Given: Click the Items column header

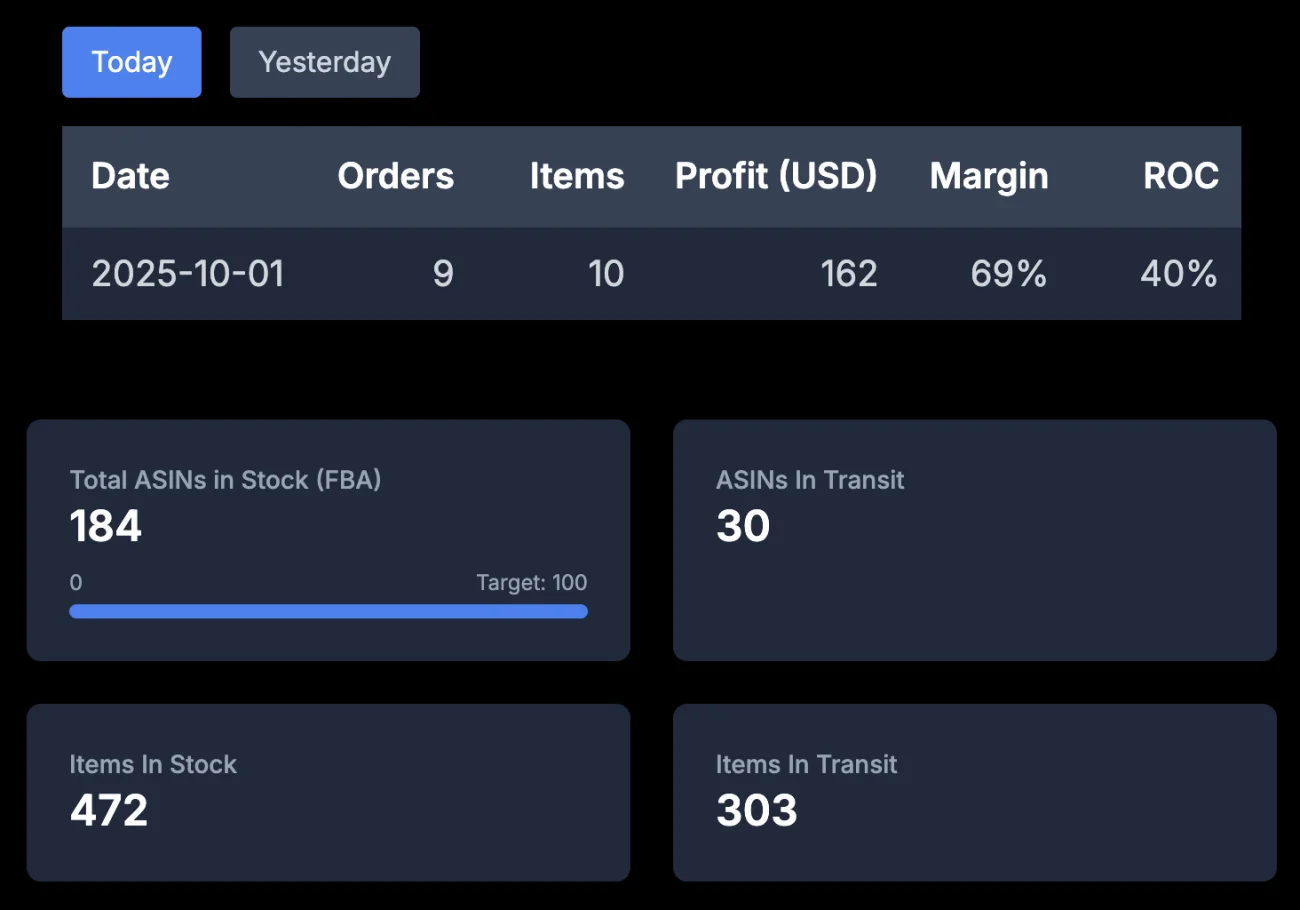Looking at the screenshot, I should click(576, 176).
